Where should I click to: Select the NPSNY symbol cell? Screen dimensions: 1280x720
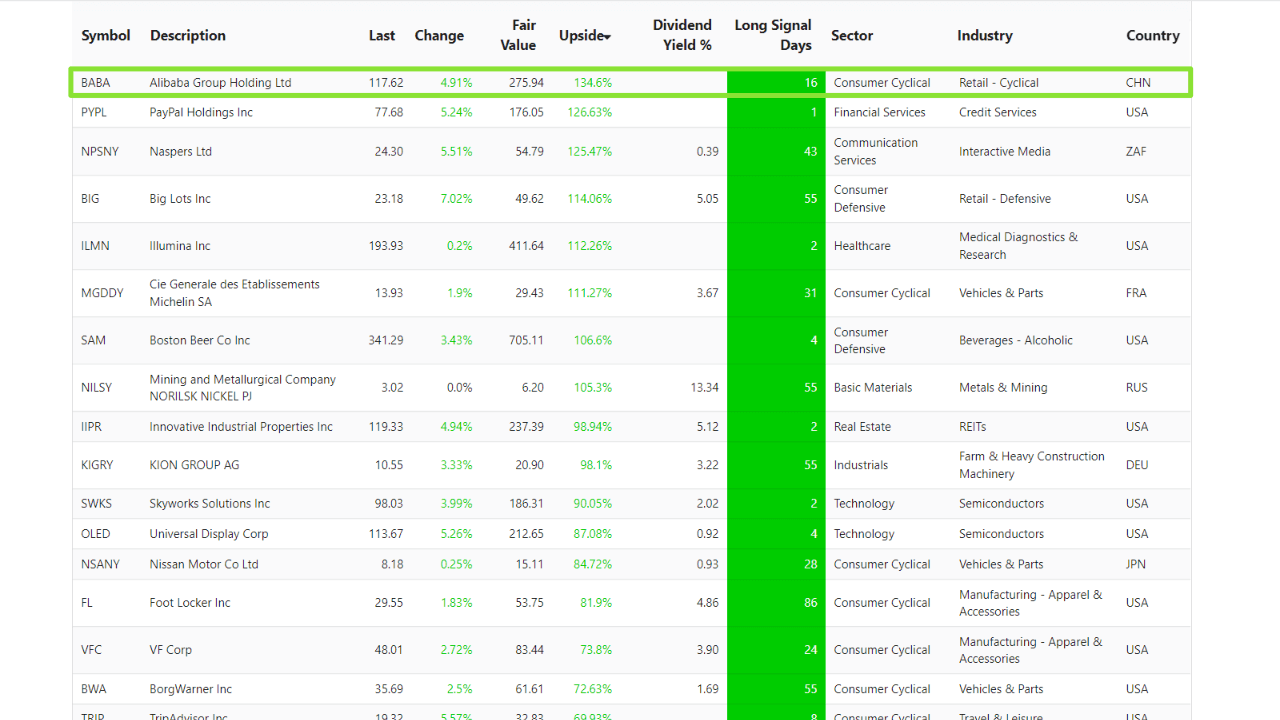tap(100, 152)
